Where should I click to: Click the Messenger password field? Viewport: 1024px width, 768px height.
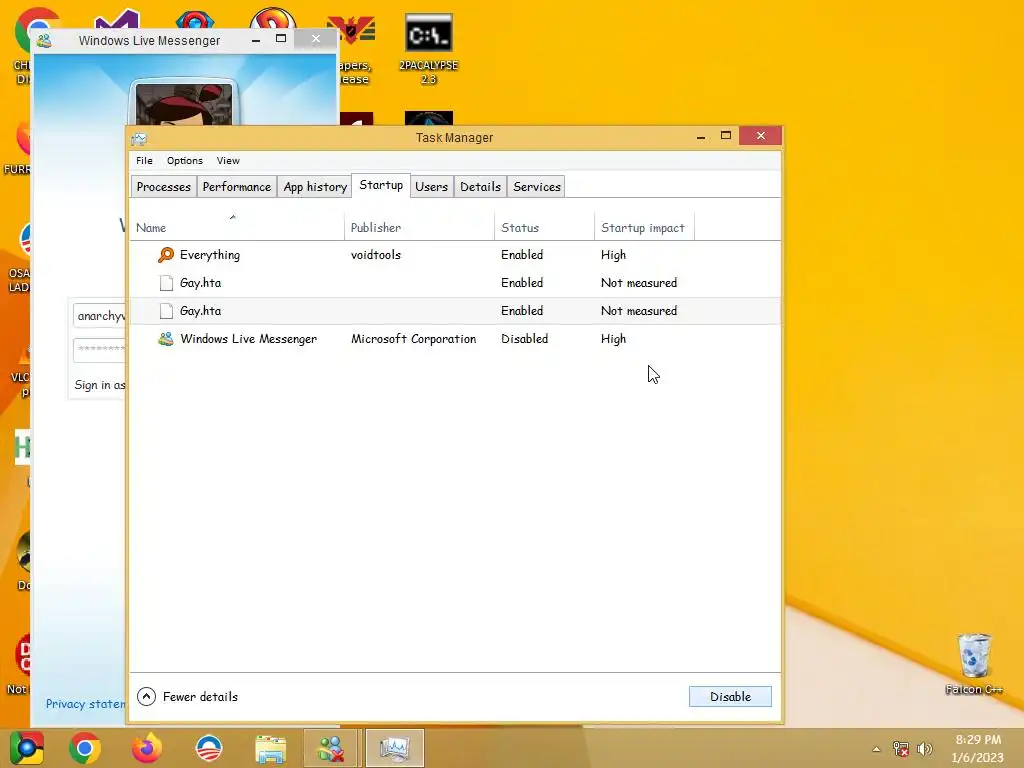click(99, 349)
